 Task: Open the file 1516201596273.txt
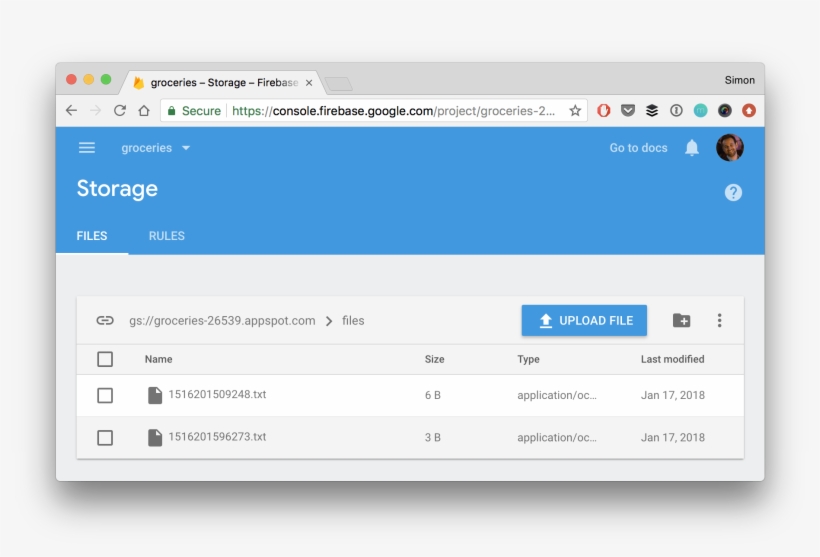217,437
